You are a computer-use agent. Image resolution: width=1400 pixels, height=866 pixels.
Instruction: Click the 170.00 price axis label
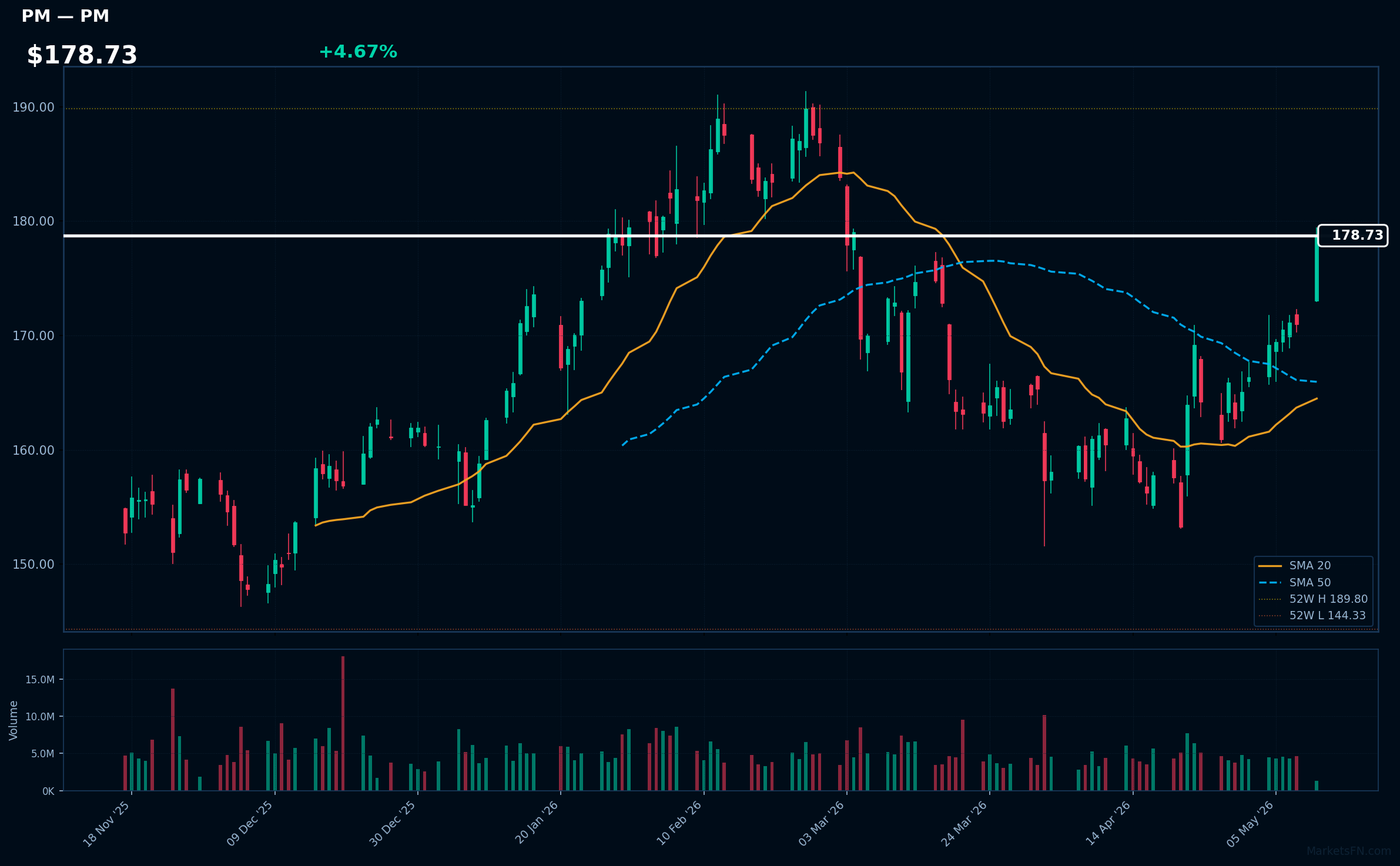(33, 336)
